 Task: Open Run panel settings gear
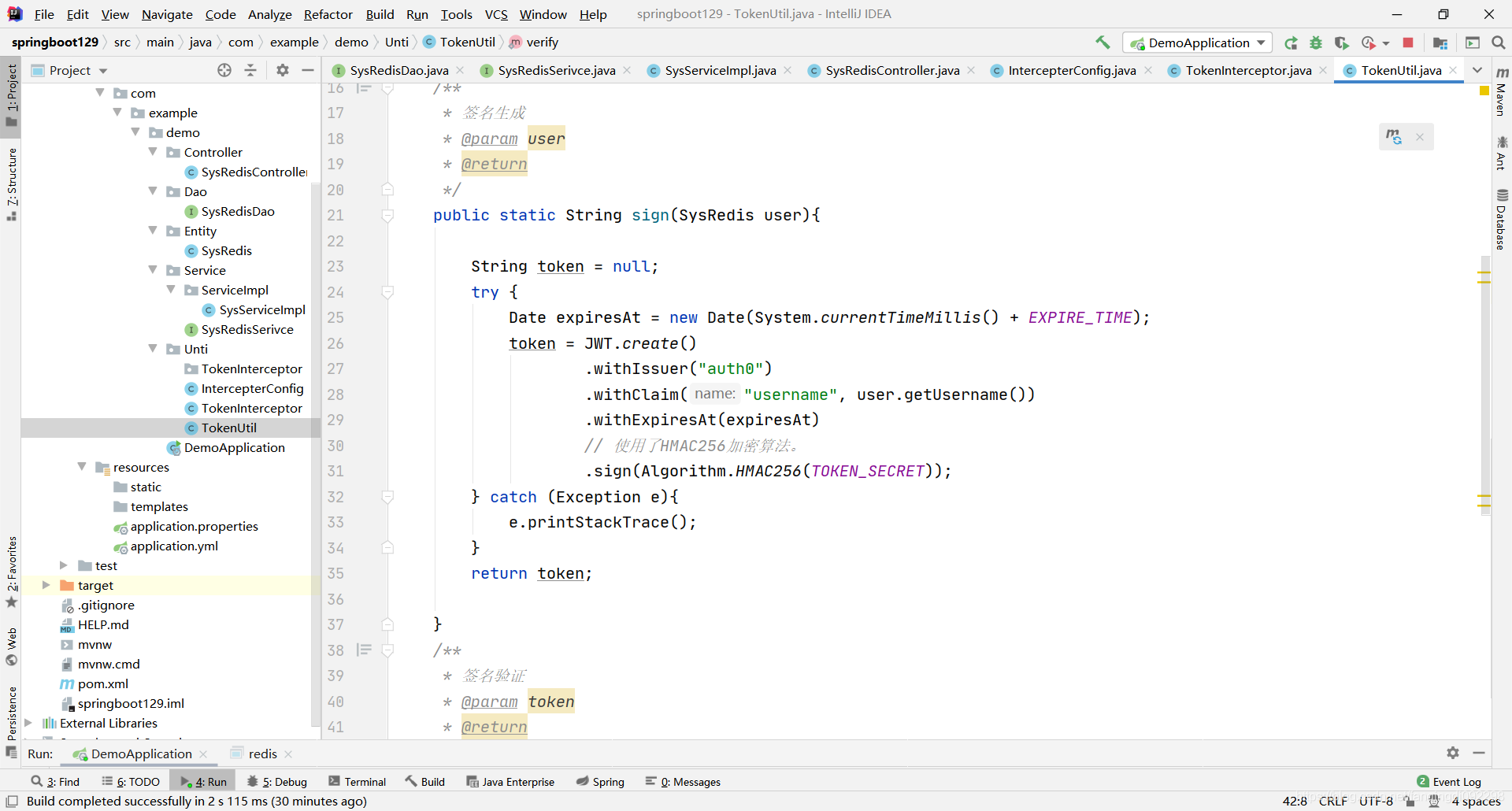click(x=1453, y=753)
